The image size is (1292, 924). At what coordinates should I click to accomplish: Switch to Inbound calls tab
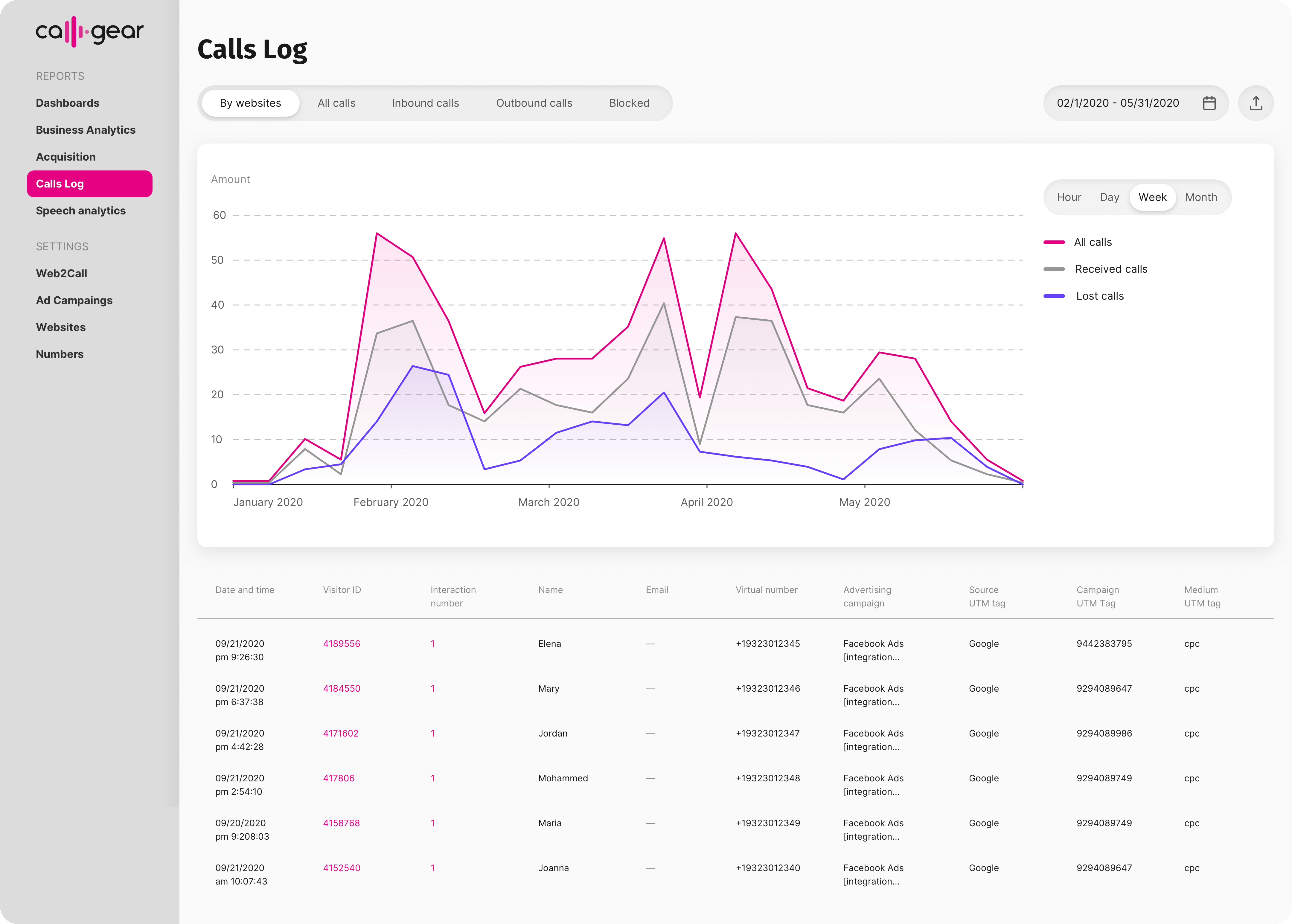425,103
